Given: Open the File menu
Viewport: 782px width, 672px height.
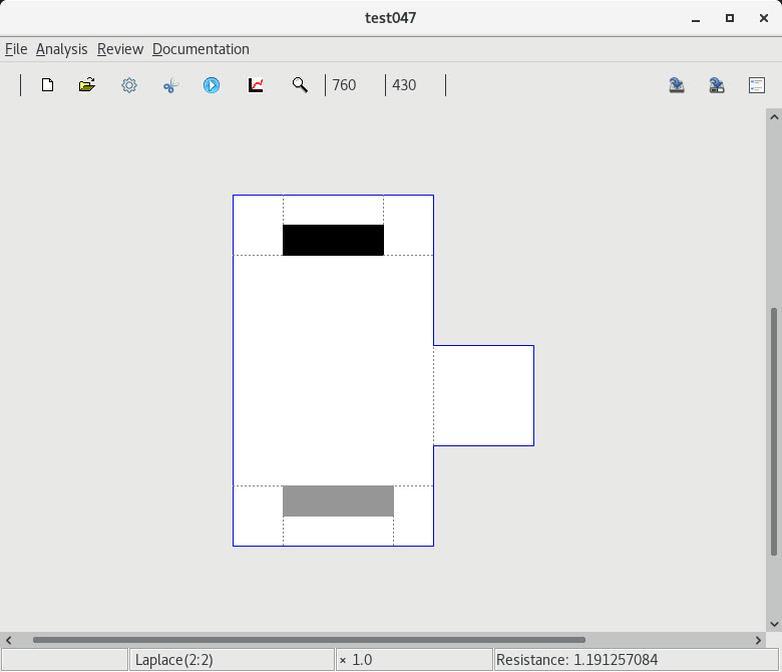Looking at the screenshot, I should [16, 49].
